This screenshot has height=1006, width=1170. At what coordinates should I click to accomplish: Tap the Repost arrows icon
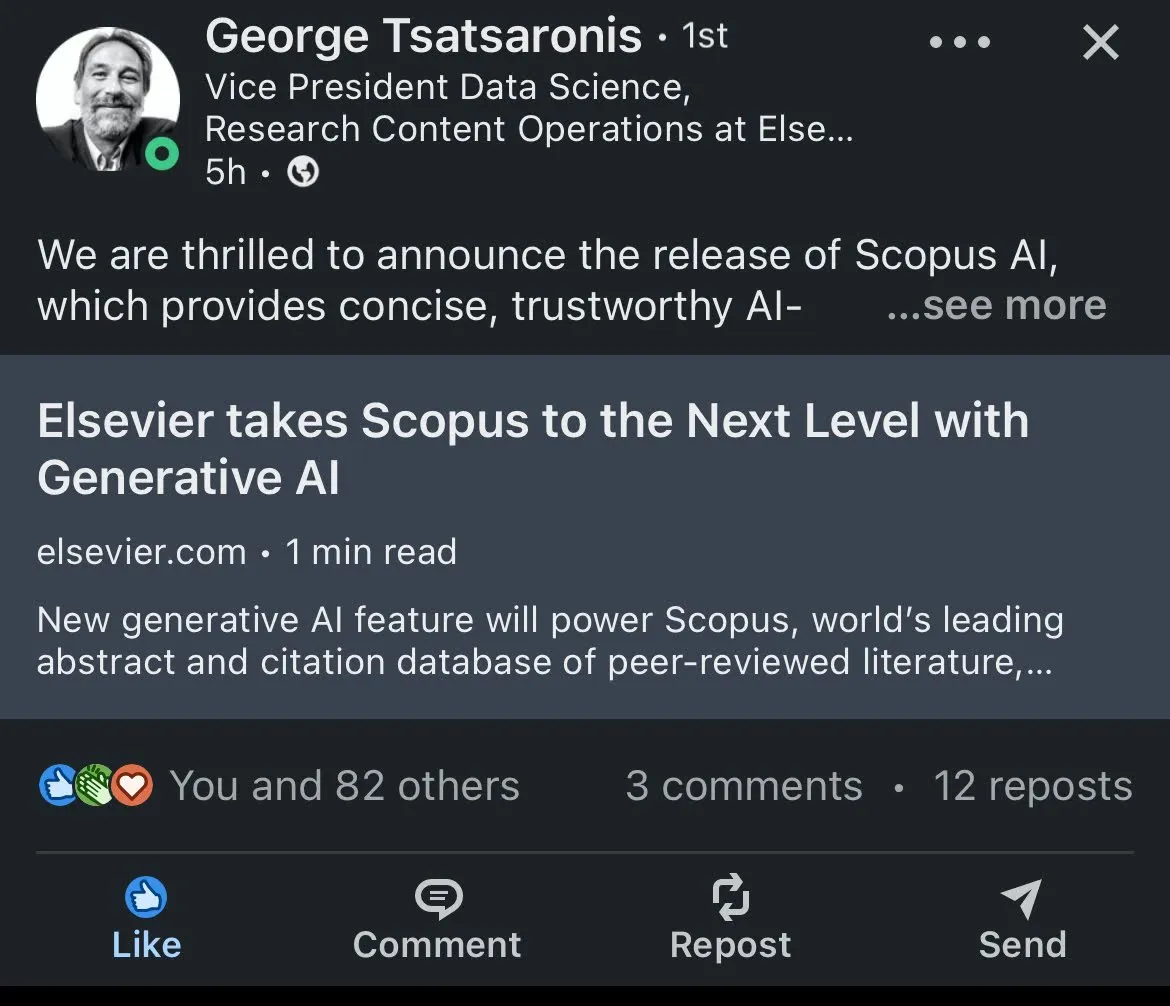coord(730,898)
